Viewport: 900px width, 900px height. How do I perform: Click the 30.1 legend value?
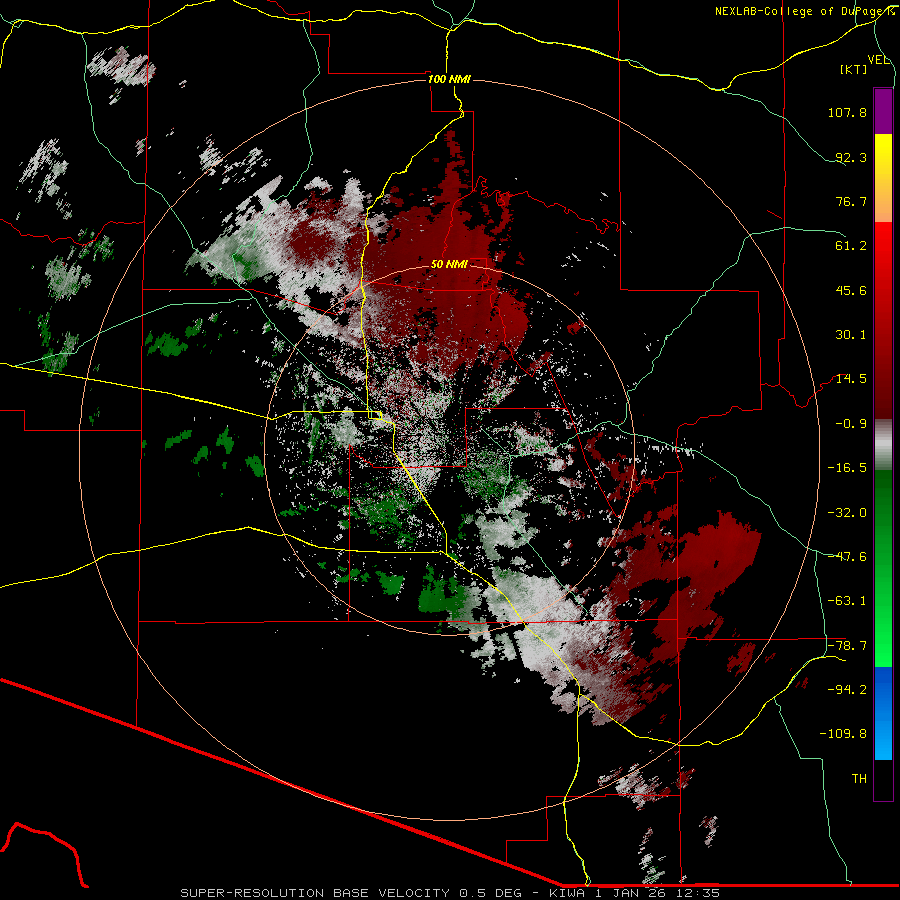coord(851,335)
